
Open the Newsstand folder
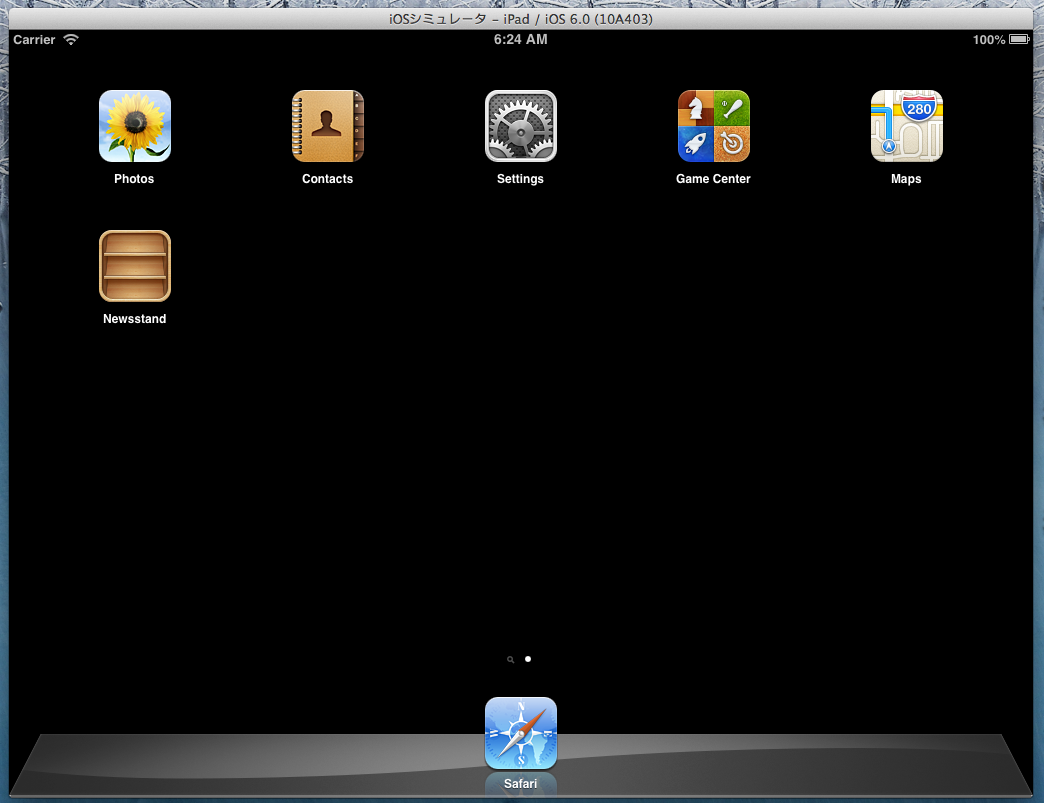[134, 266]
